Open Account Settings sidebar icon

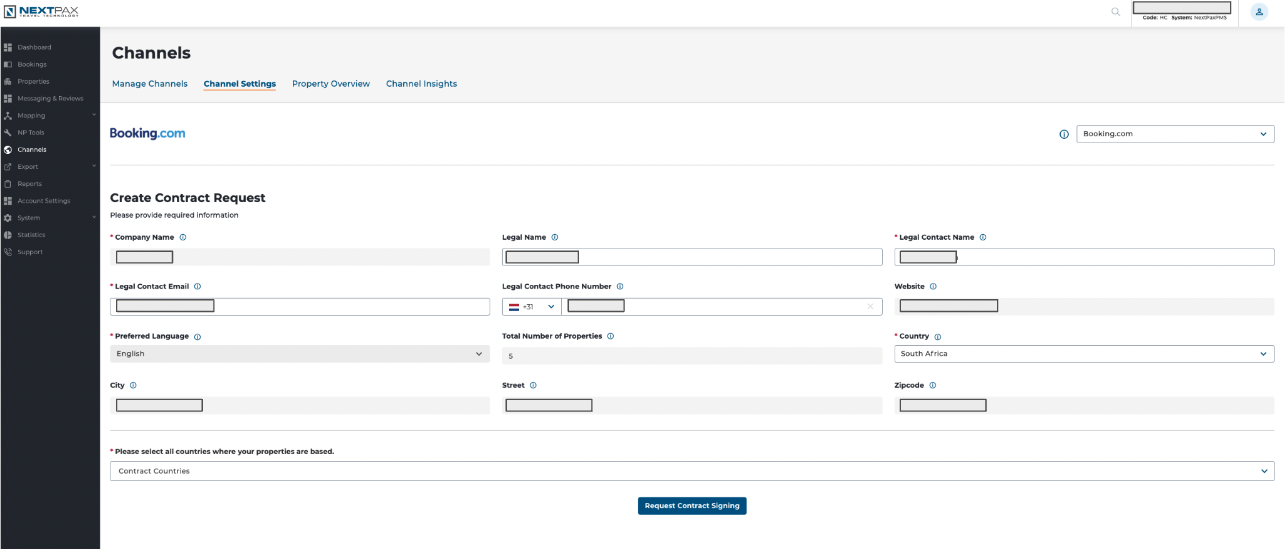[x=8, y=200]
